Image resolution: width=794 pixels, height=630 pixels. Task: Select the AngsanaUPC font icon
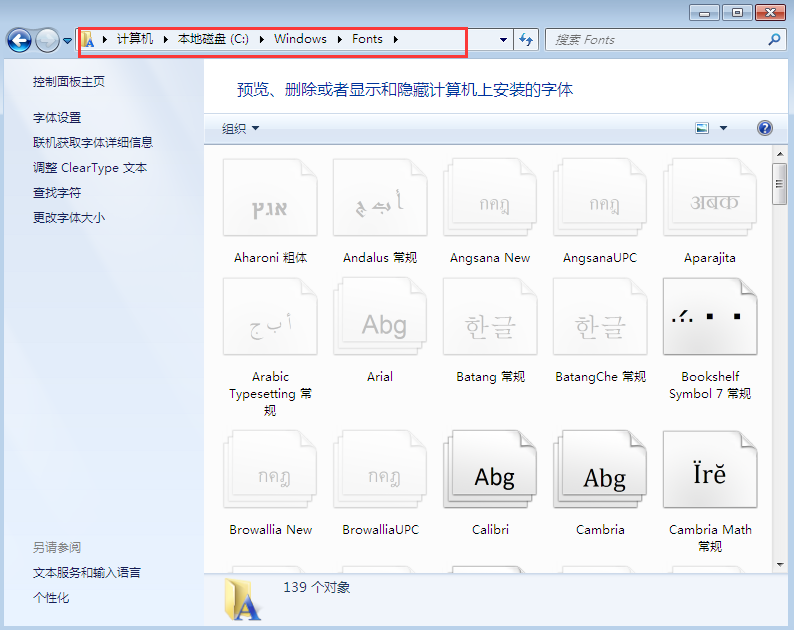pos(600,198)
